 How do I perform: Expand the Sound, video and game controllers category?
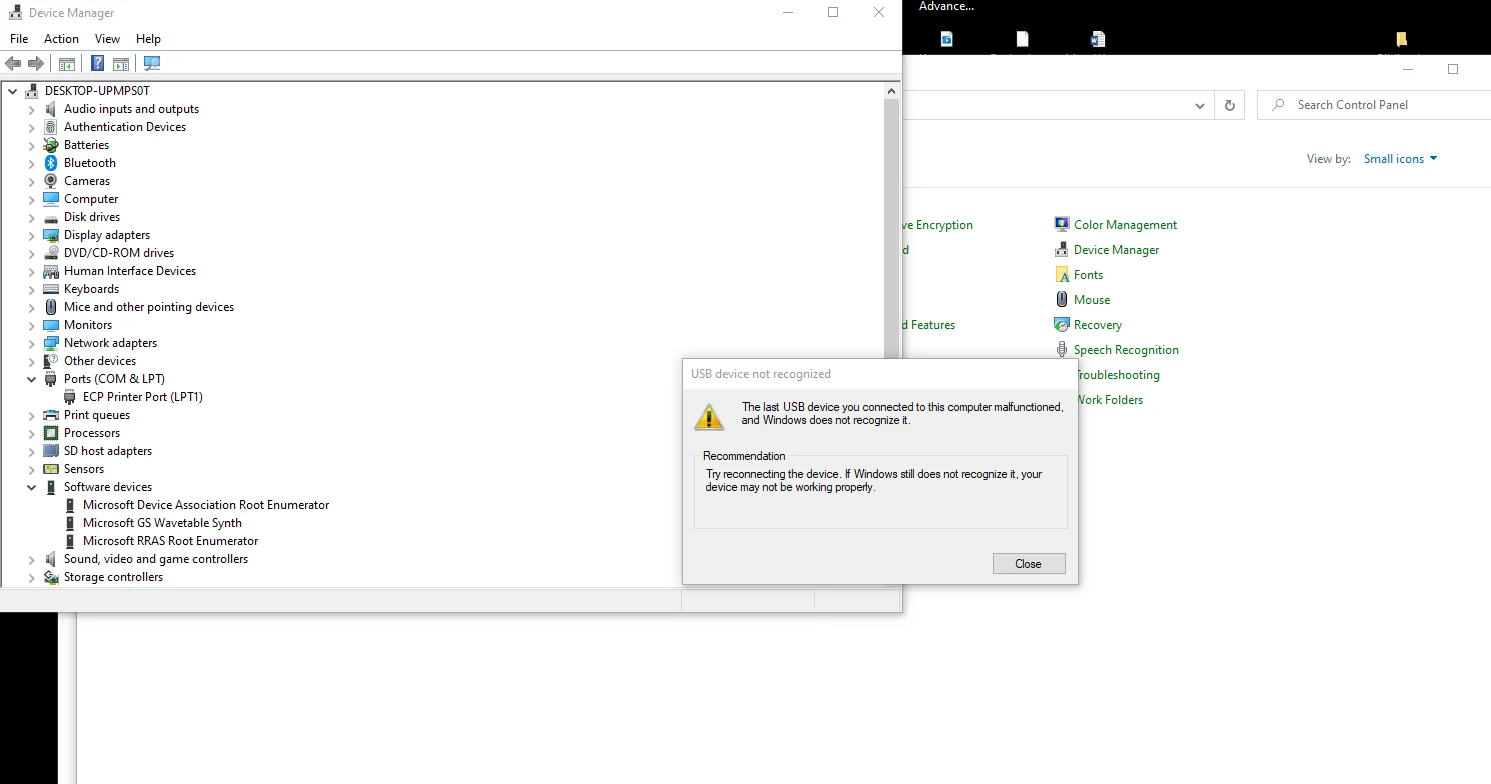click(32, 559)
